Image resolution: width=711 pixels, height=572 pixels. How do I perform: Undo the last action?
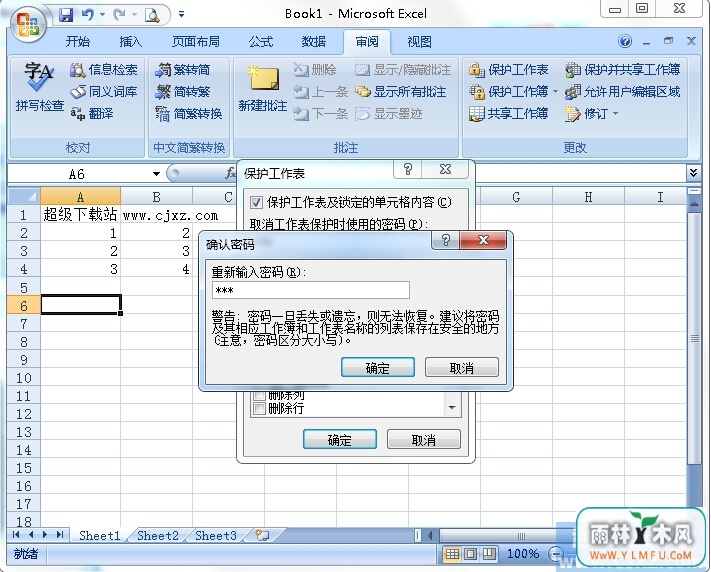point(87,15)
